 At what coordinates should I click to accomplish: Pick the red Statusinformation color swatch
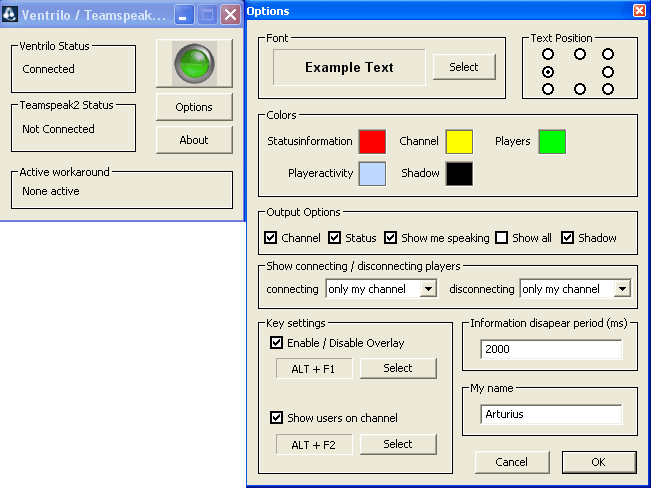[x=372, y=142]
